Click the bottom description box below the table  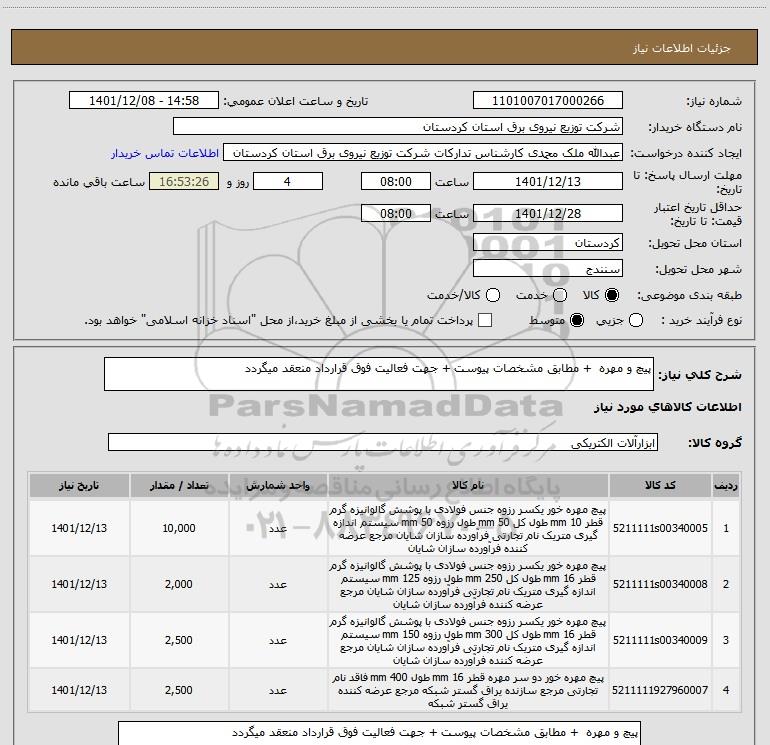coord(379,733)
